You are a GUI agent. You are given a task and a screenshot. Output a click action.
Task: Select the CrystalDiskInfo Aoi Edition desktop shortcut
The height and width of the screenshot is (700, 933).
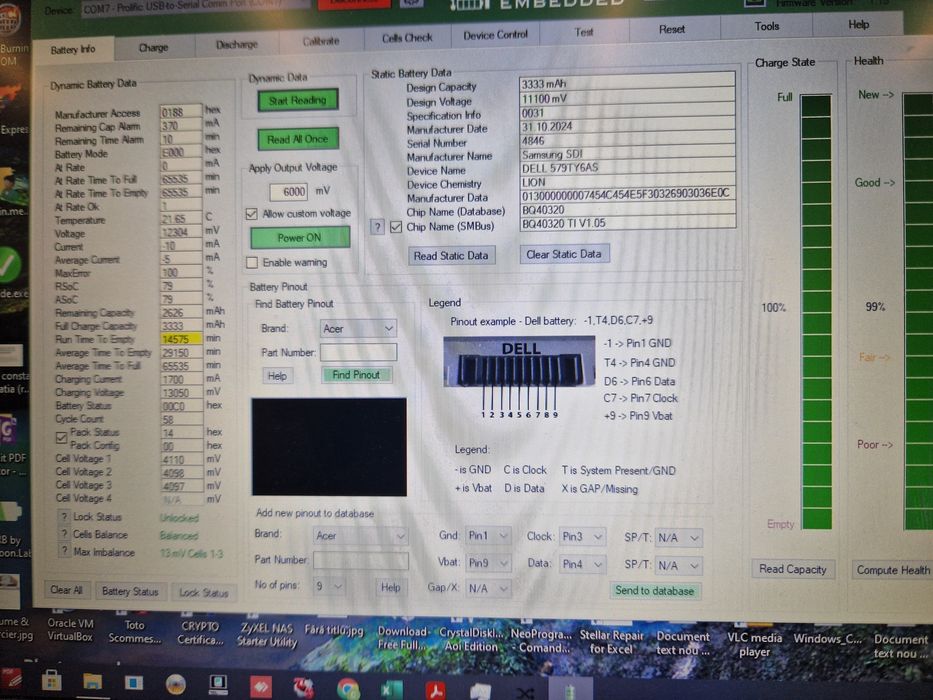471,639
